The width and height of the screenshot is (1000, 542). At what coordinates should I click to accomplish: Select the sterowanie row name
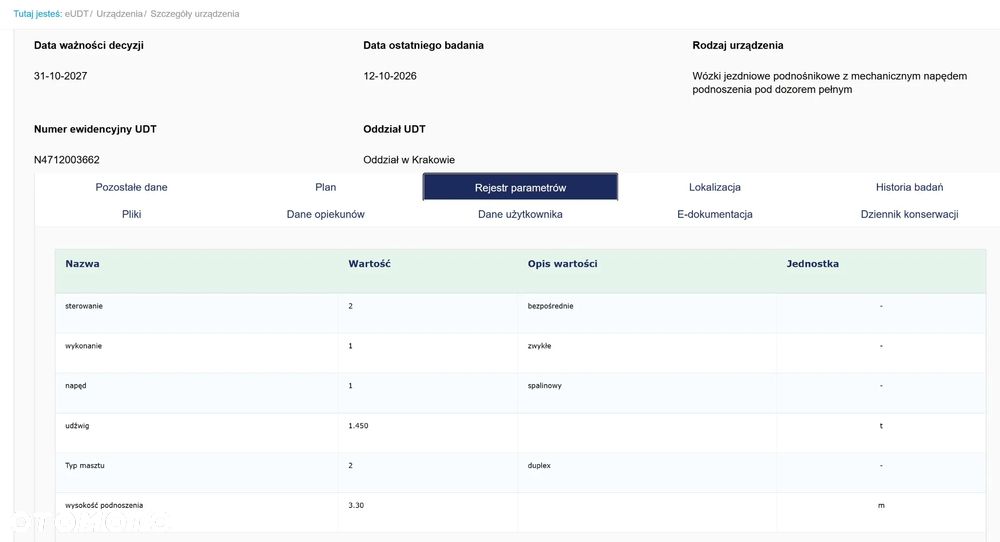click(x=84, y=306)
